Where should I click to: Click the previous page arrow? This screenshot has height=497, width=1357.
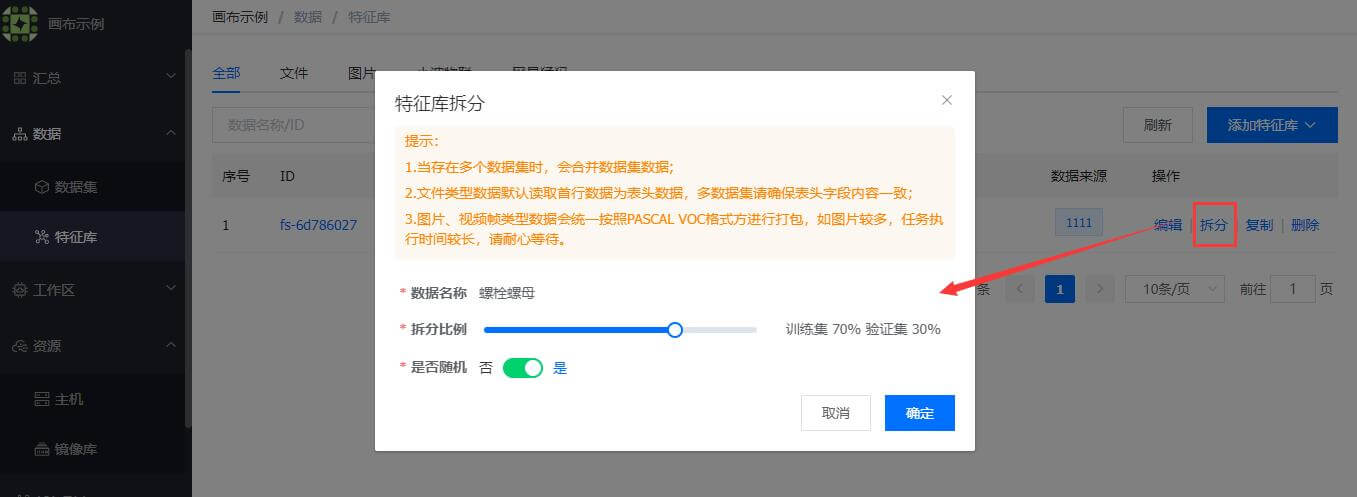[1020, 289]
